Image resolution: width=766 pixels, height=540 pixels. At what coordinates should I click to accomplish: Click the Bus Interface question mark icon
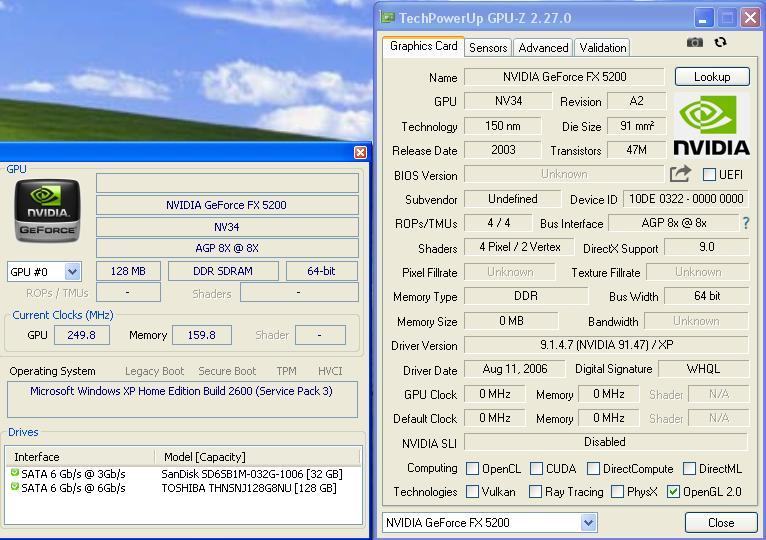click(745, 223)
